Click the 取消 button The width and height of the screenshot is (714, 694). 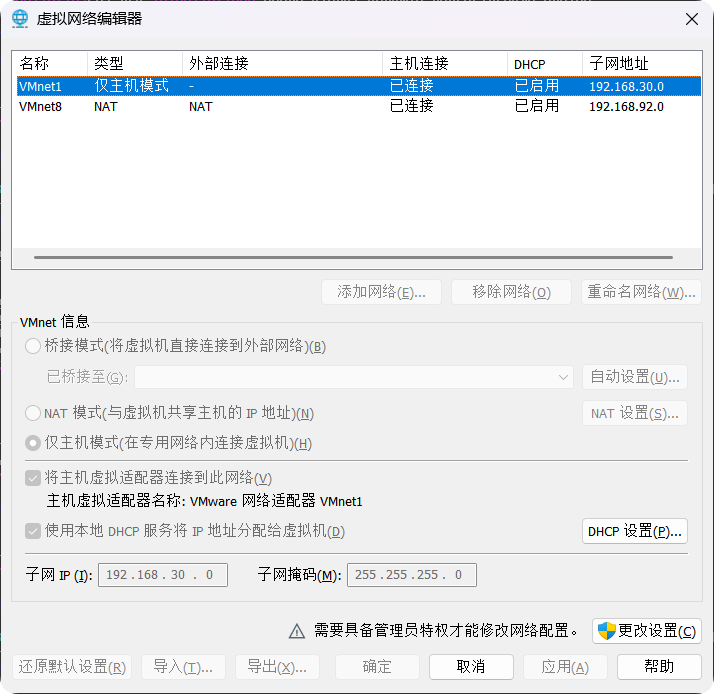coord(471,667)
